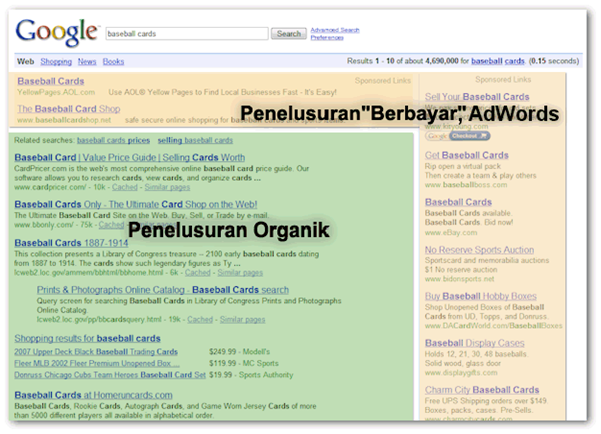Open Cached link for lcweb2 bbhome.html
This screenshot has width=601, height=434.
(198, 273)
